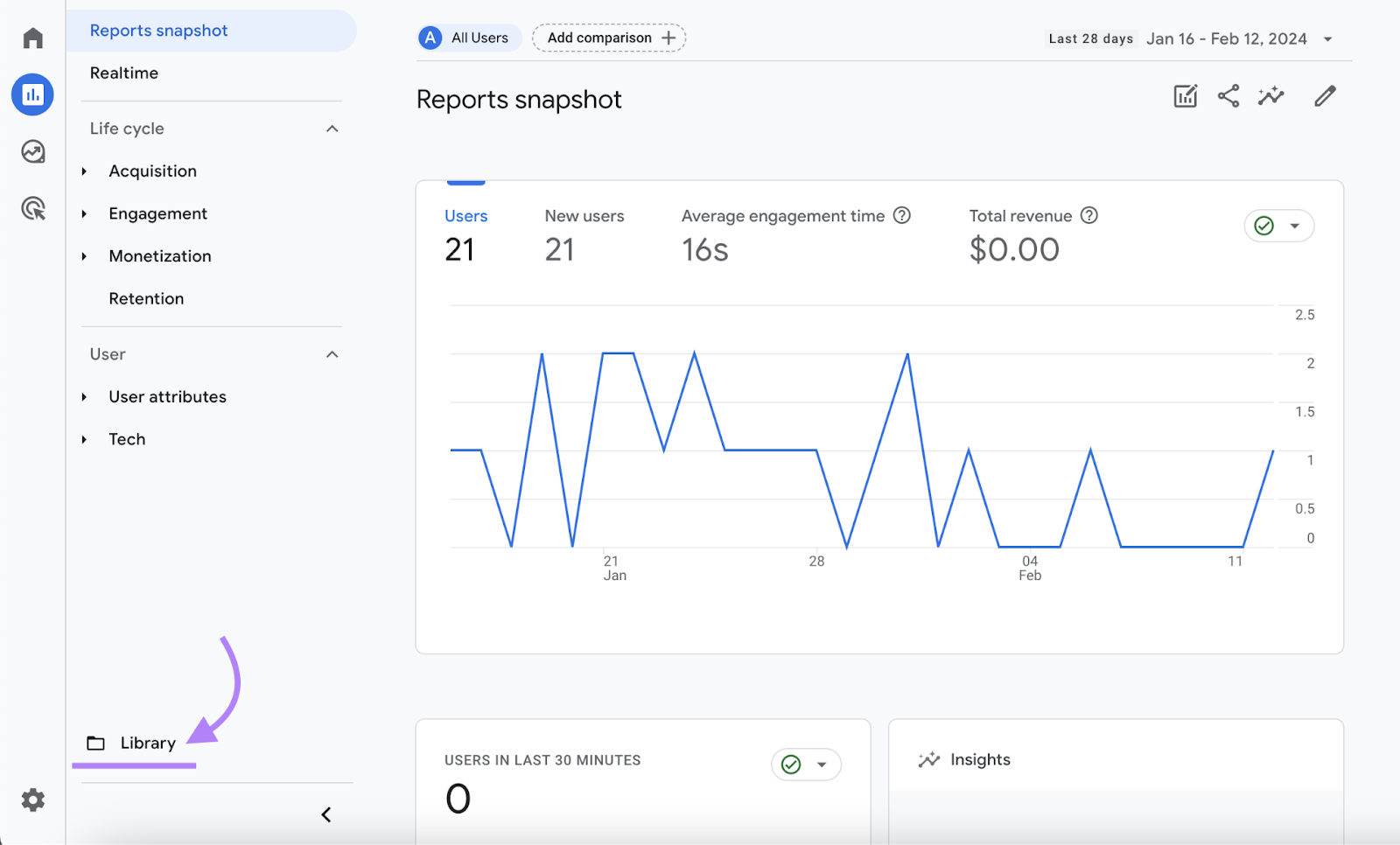Viewport: 1400px width, 845px height.
Task: Select the New users metric tab
Action: (x=584, y=217)
